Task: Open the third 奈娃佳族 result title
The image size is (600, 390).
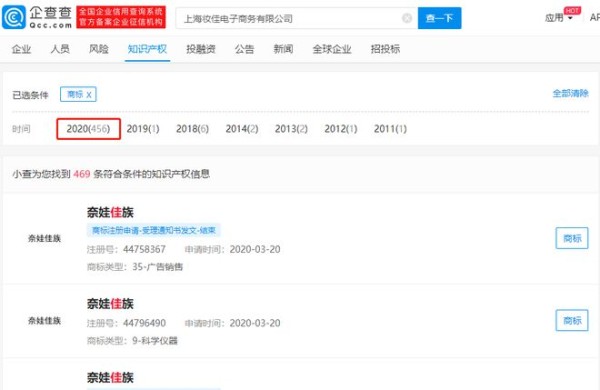Action: (x=110, y=377)
